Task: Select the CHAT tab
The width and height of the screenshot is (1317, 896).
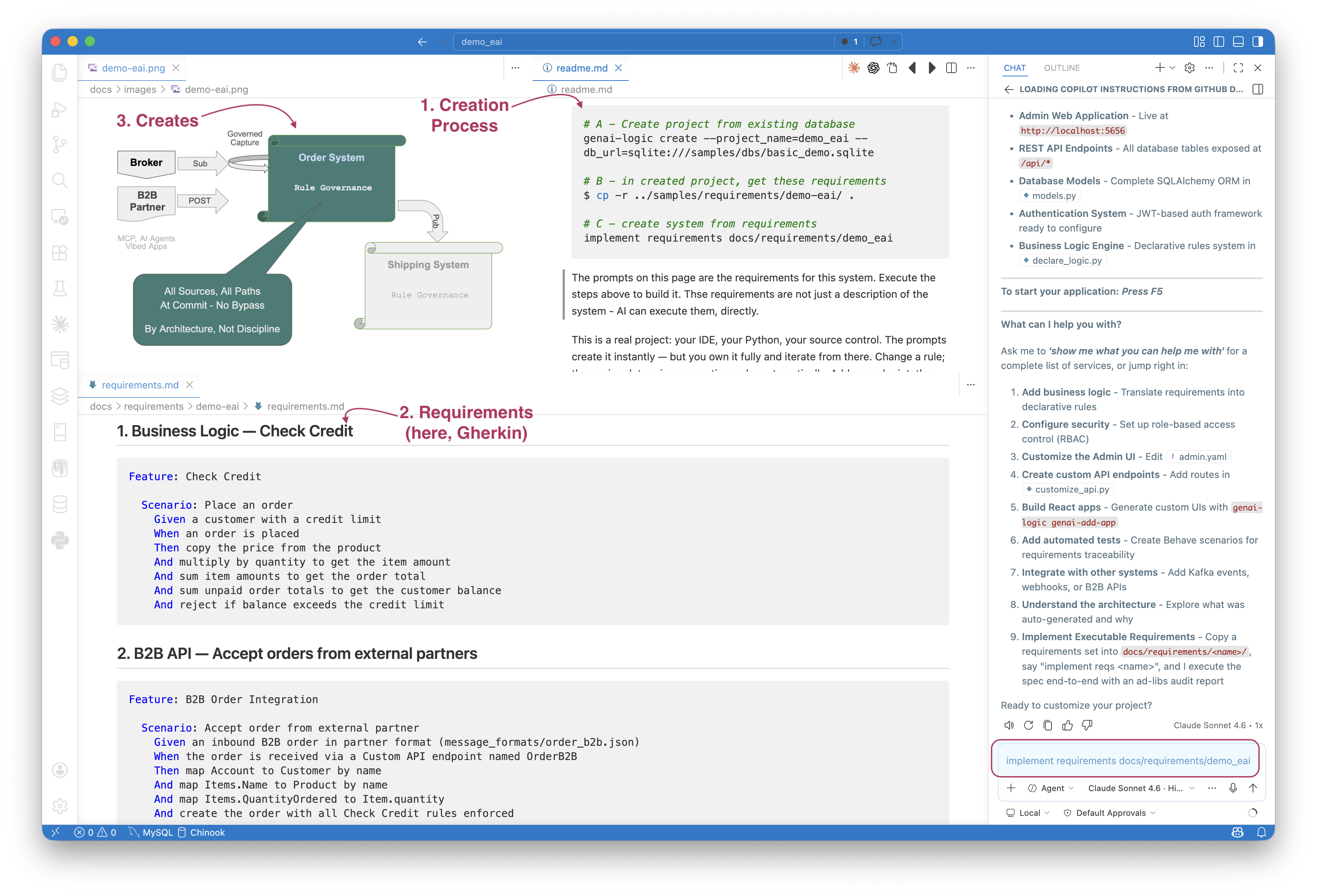Action: click(1014, 68)
